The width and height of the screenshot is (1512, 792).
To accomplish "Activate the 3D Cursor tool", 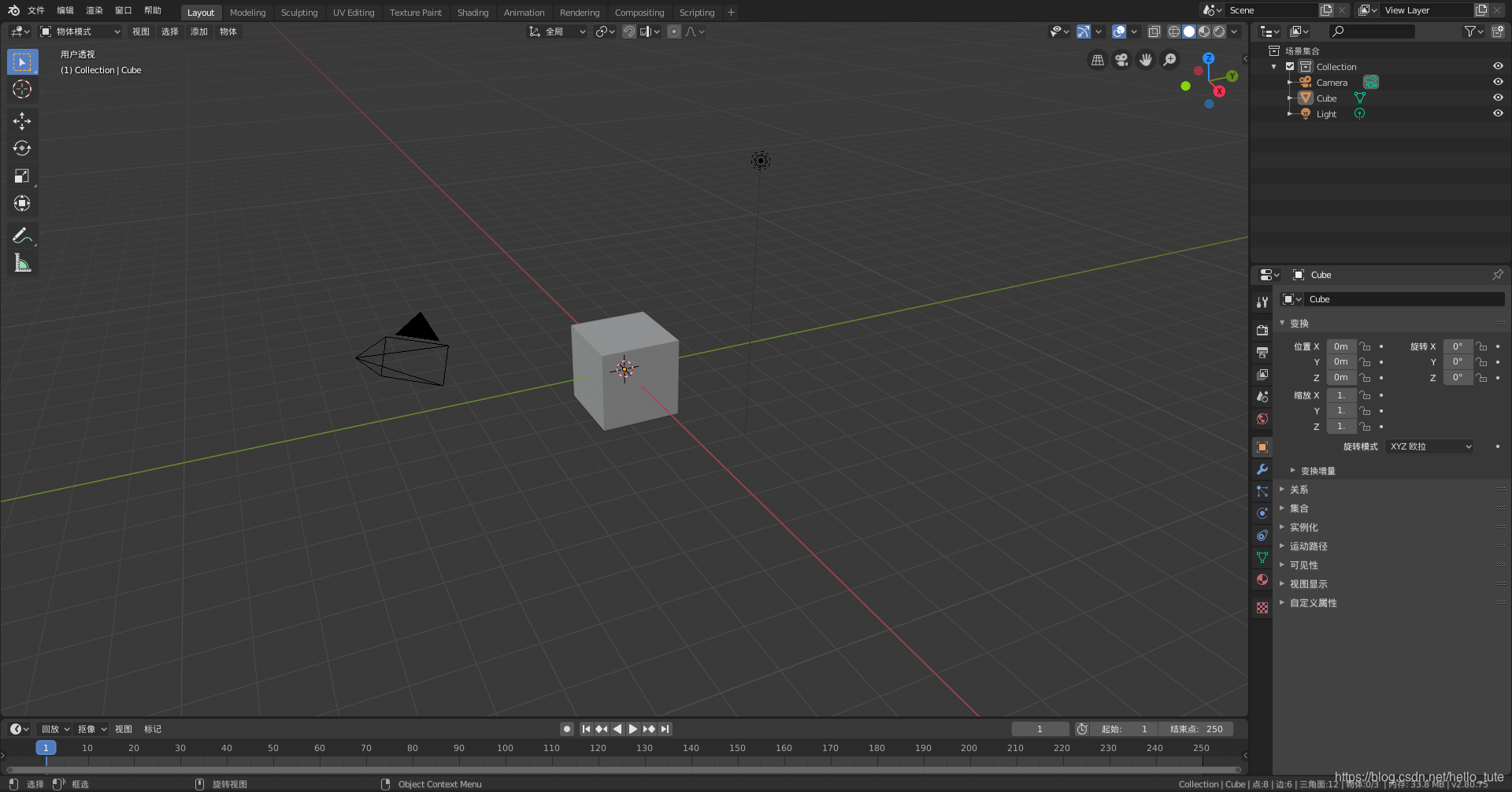I will point(22,89).
